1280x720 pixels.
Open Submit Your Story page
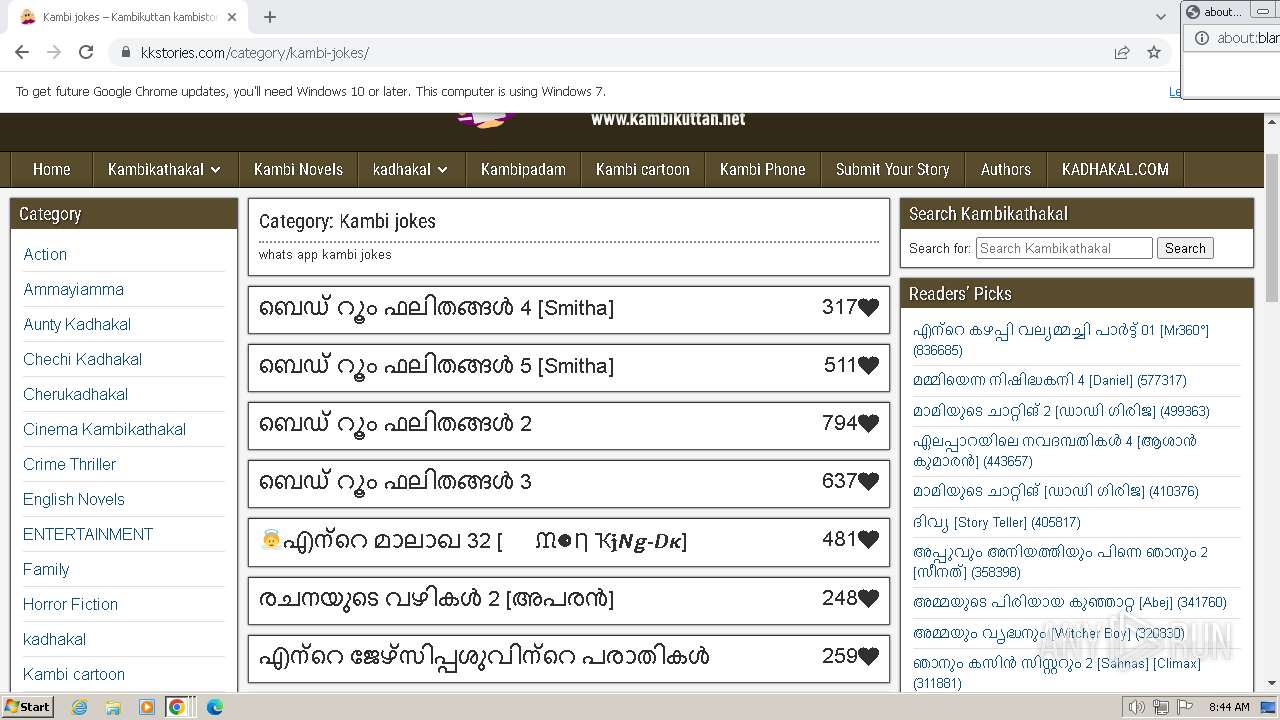(x=893, y=169)
